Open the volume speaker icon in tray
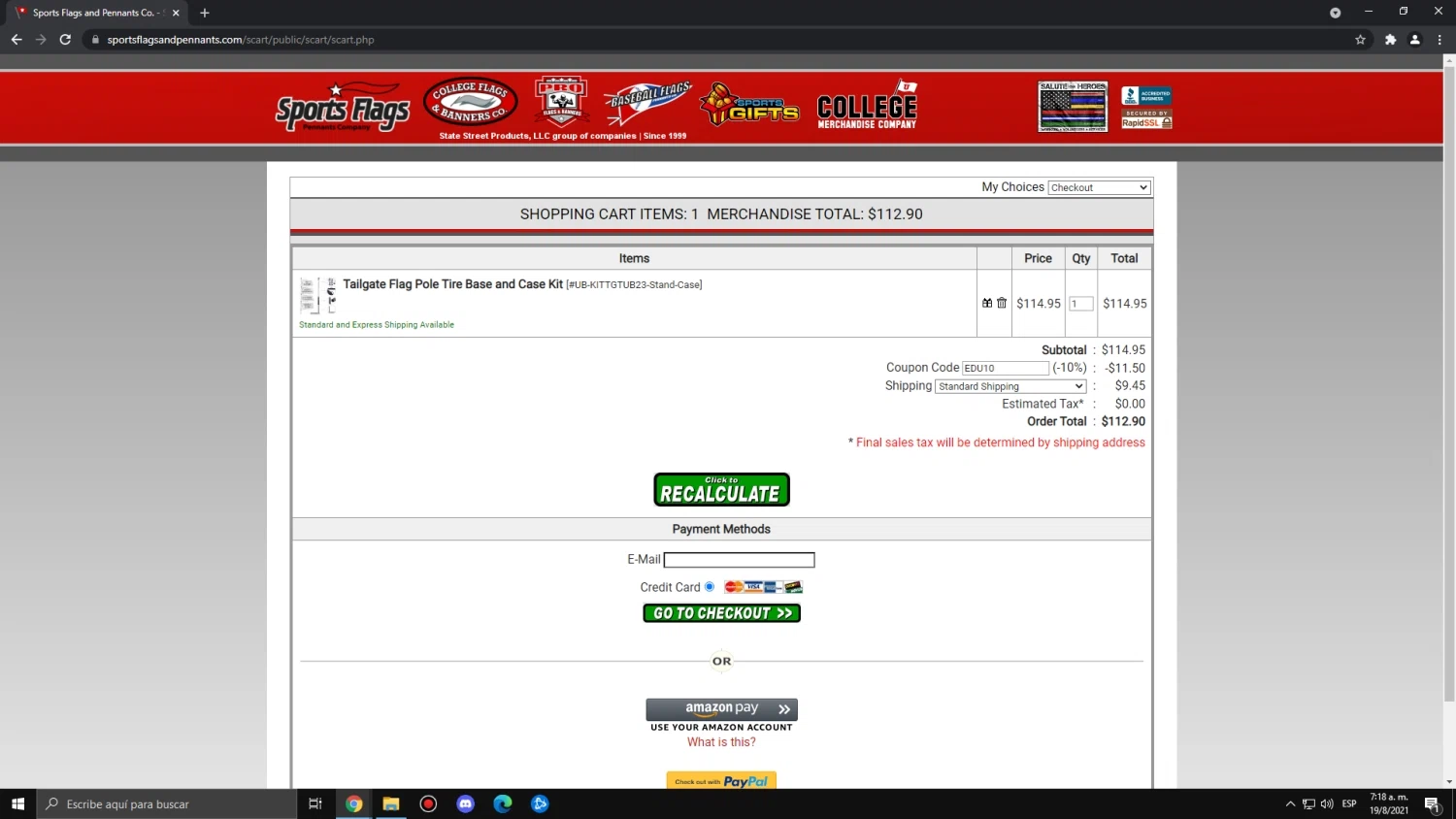 tap(1327, 803)
